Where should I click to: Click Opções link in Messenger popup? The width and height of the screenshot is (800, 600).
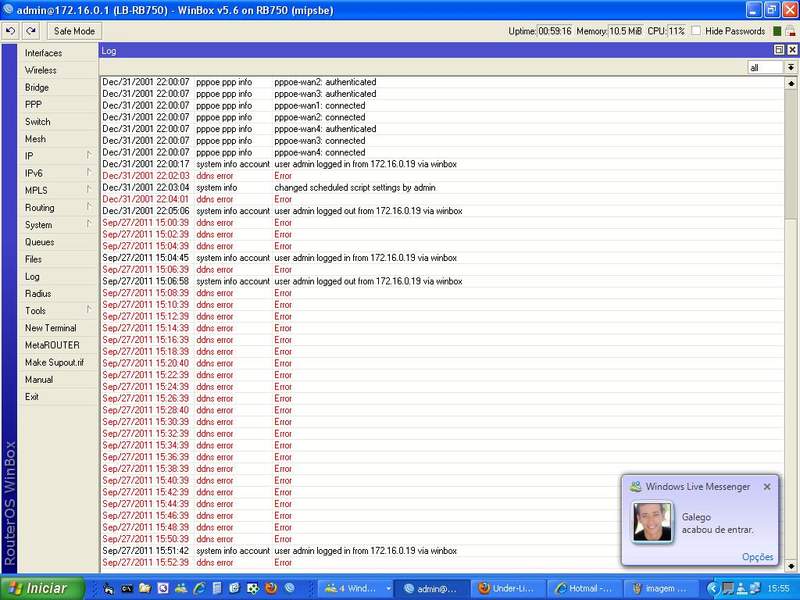[758, 557]
